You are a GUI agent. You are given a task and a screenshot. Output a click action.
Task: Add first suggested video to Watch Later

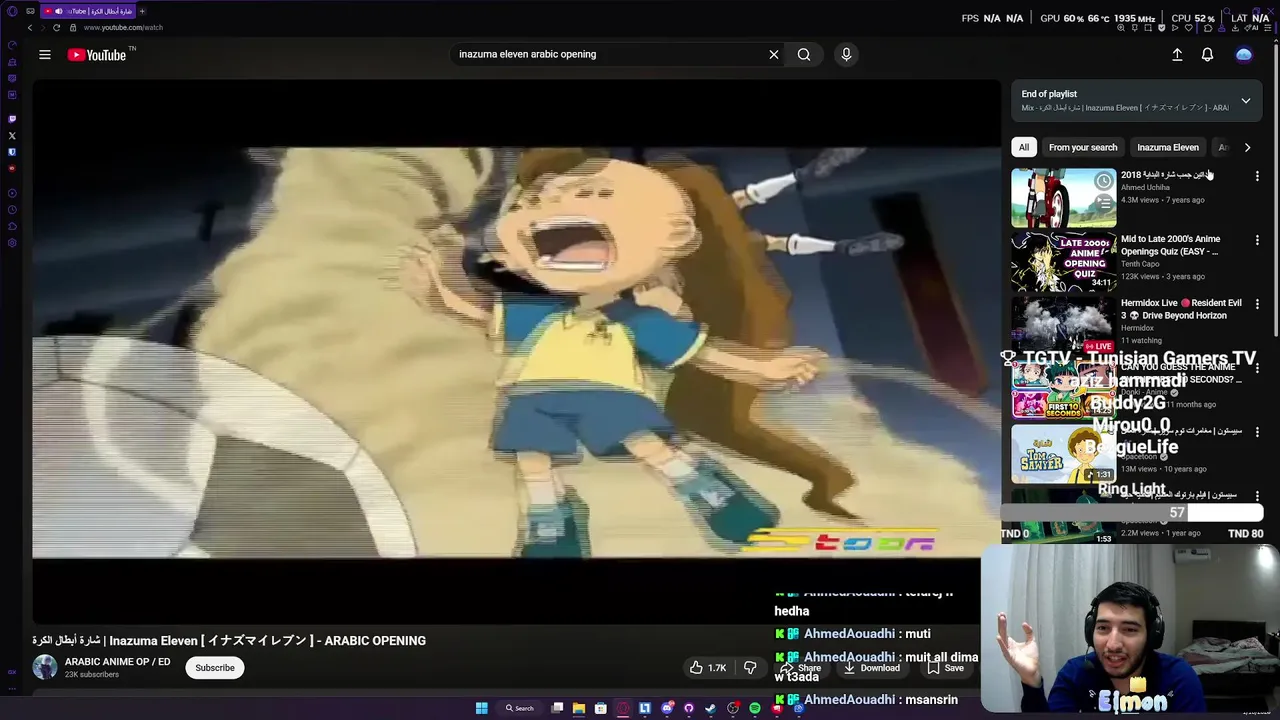point(1103,181)
